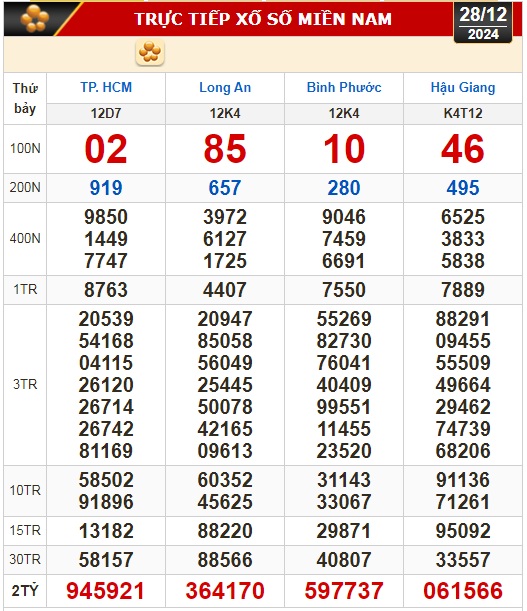
Task: Select 10TR number 58502
Action: click(106, 480)
